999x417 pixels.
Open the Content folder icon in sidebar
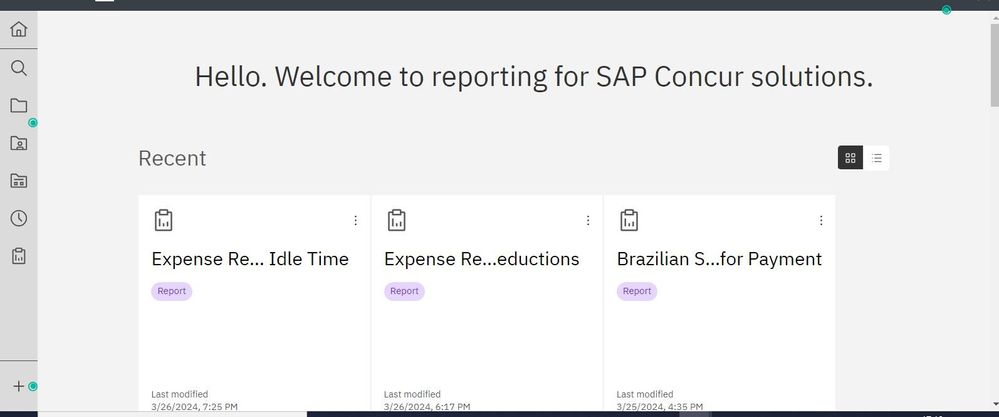pyautogui.click(x=18, y=106)
